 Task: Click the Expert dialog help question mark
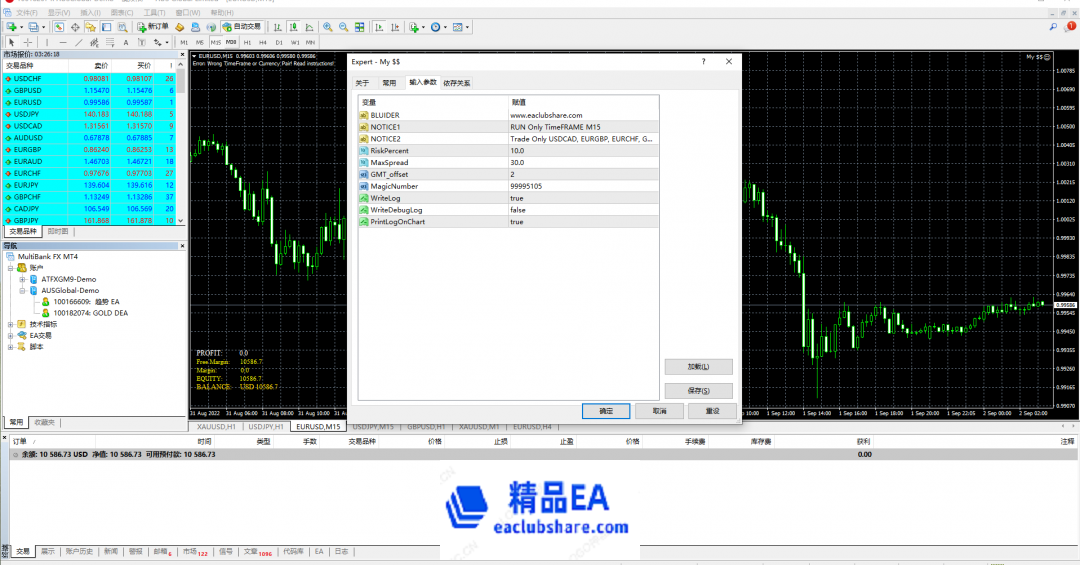click(x=703, y=61)
